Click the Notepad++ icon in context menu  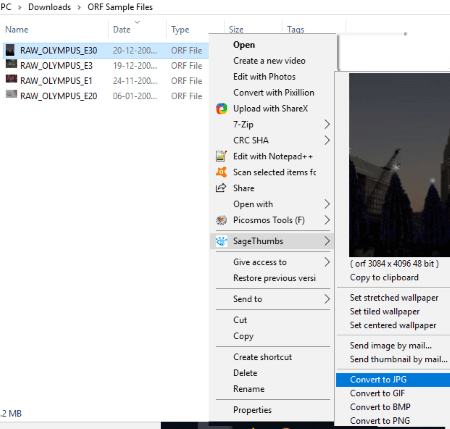pos(221,156)
